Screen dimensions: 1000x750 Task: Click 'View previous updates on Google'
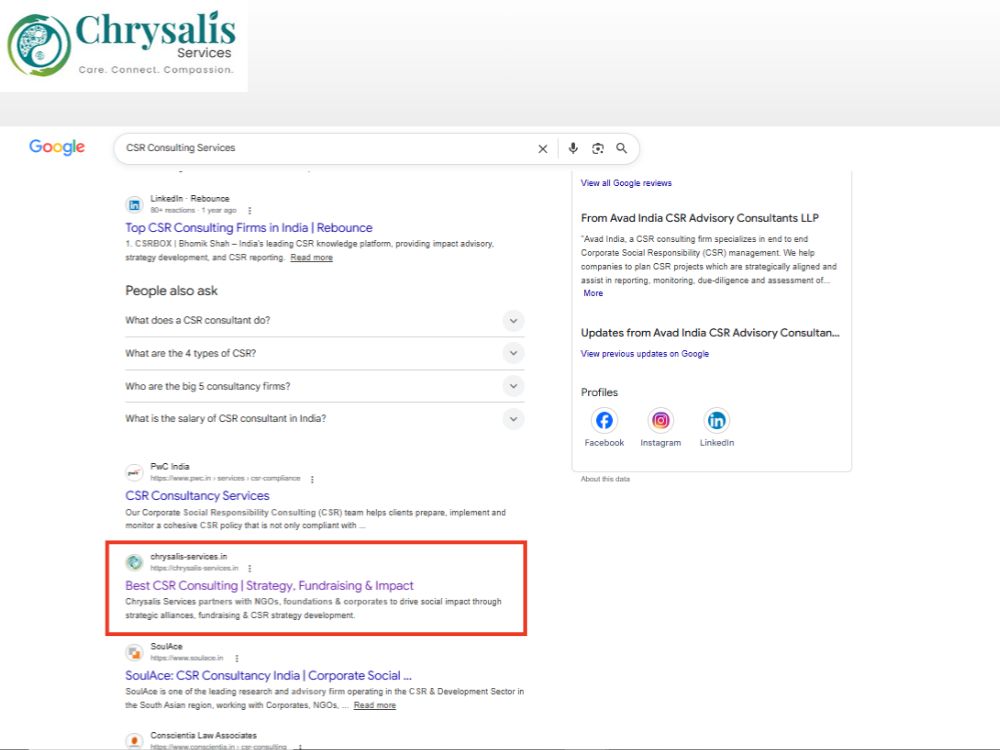645,354
